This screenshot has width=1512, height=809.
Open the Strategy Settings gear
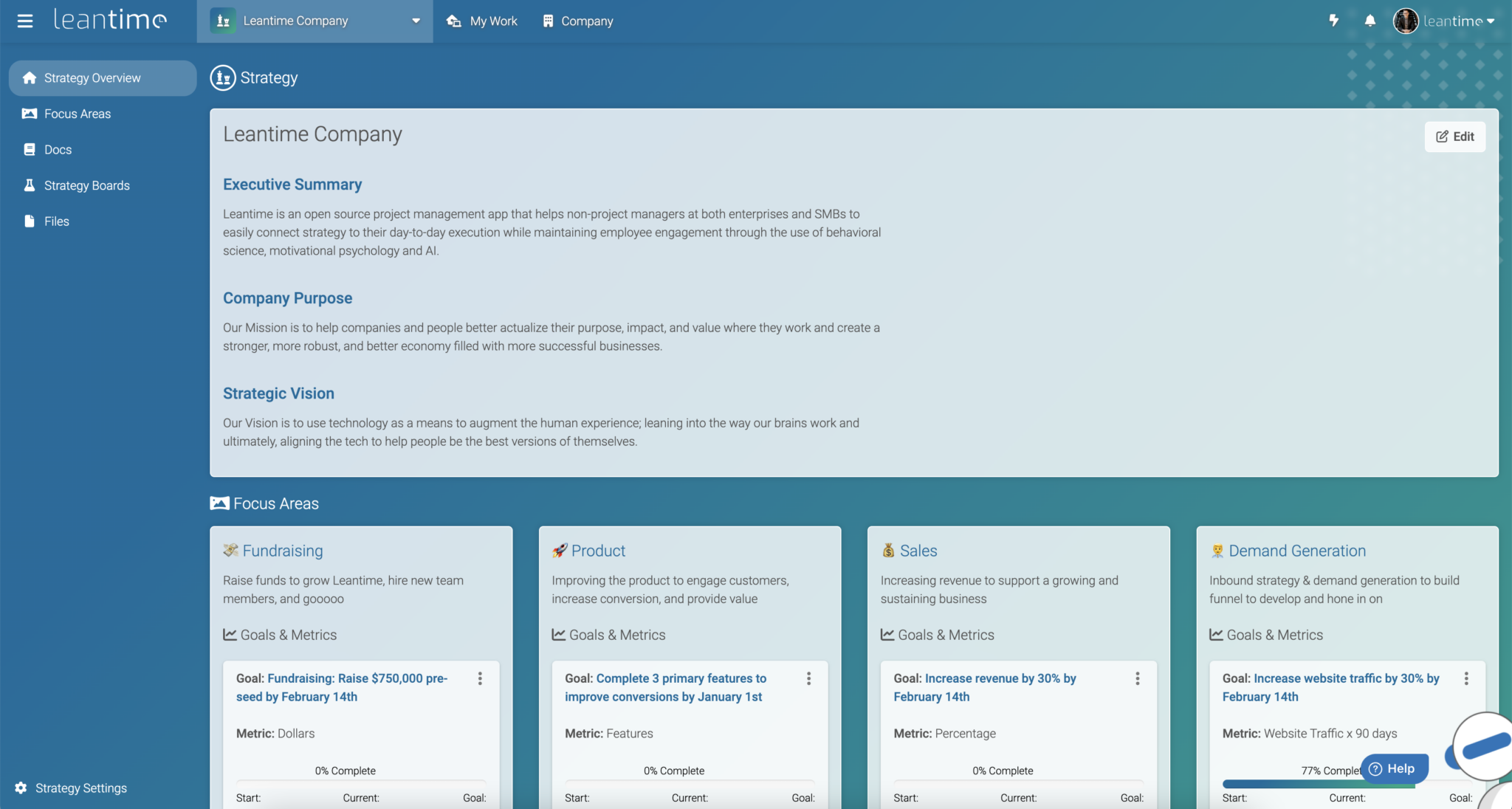pyautogui.click(x=21, y=788)
